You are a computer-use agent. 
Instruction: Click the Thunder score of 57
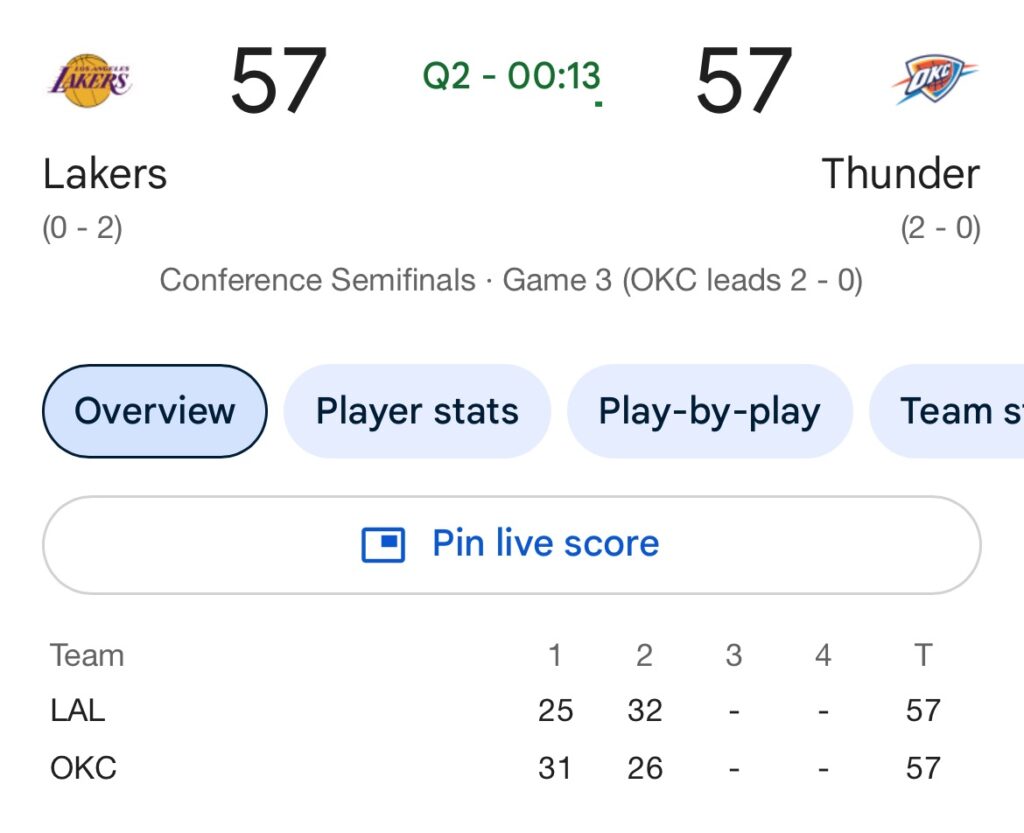coord(744,80)
